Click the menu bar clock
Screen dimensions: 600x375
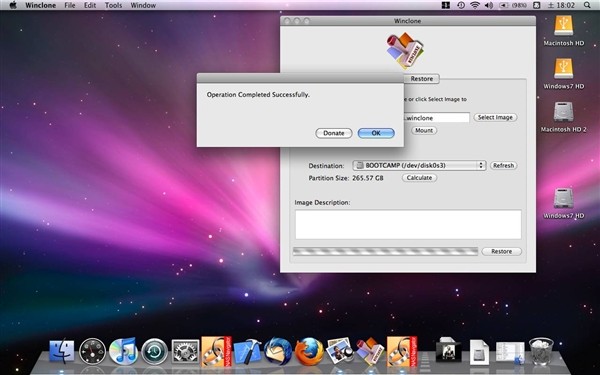562,5
